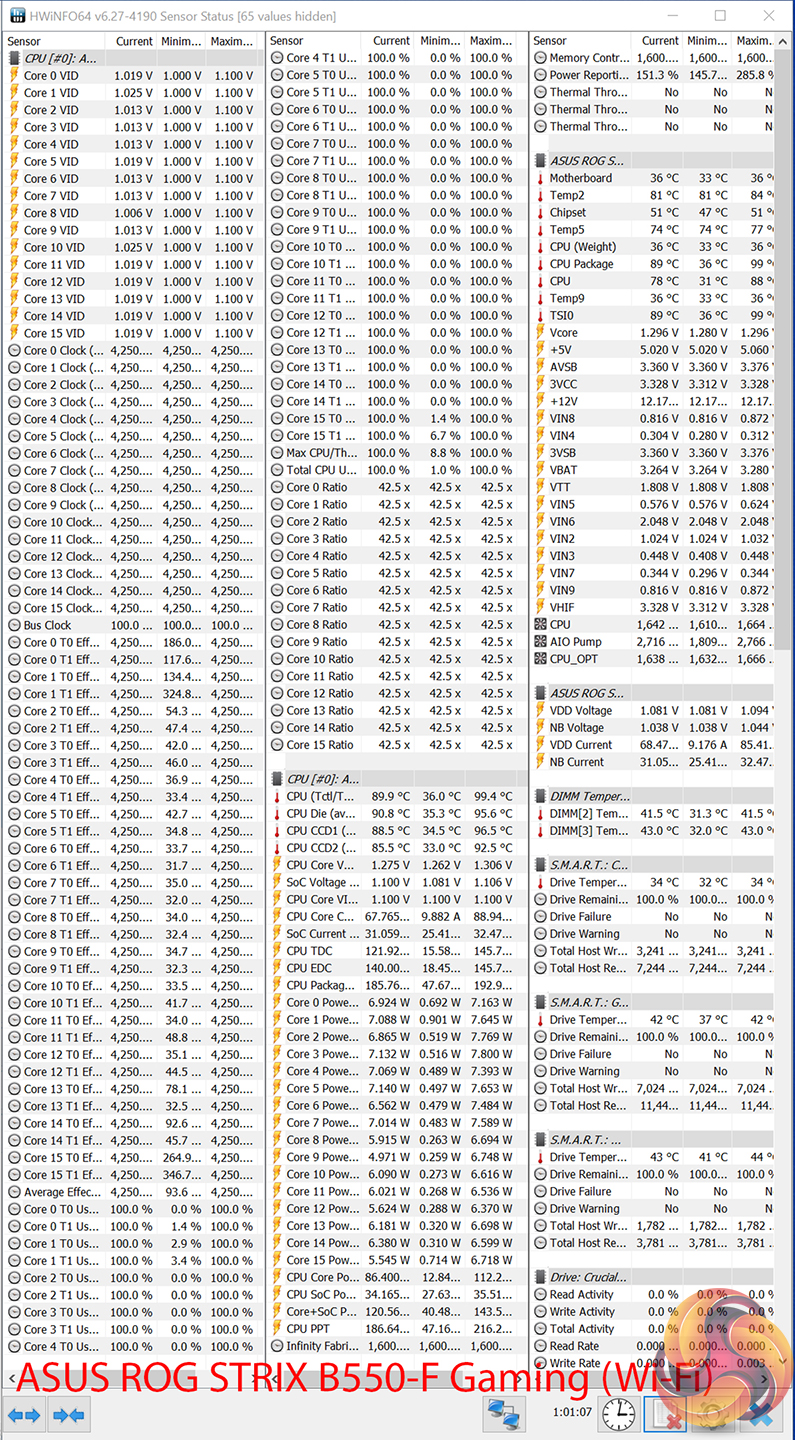Screen dimensions: 795x1440
Task: Select the CPU Package row showing 89 °C
Action: click(652, 264)
